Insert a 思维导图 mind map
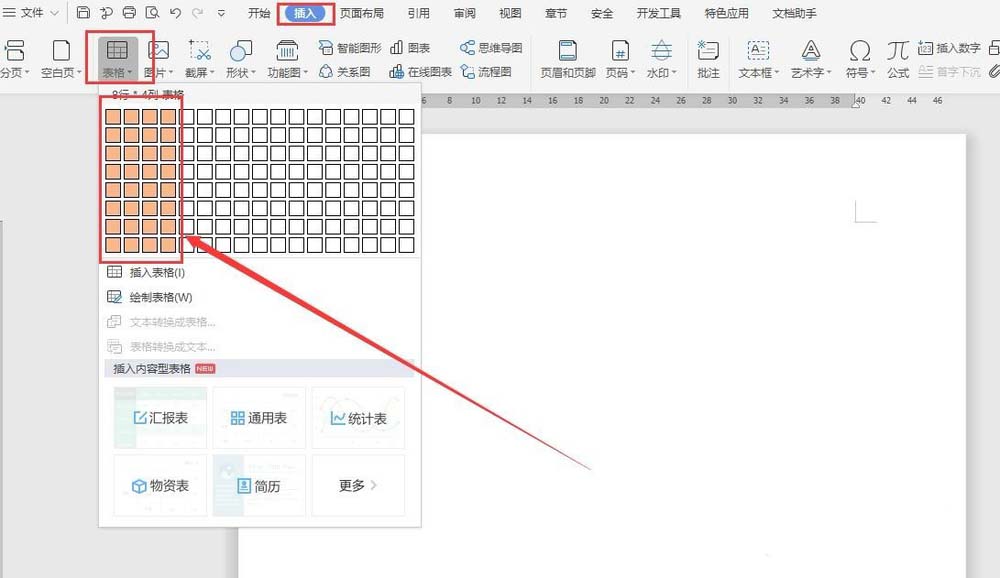1000x578 pixels. coord(468,47)
